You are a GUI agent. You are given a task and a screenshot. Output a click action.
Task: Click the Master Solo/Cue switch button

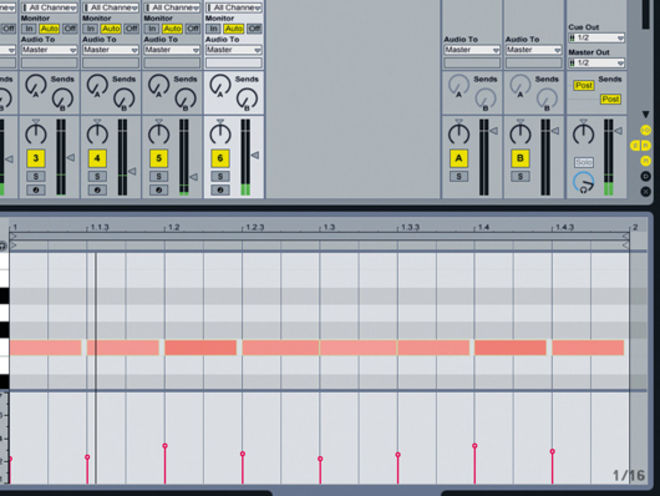click(583, 163)
